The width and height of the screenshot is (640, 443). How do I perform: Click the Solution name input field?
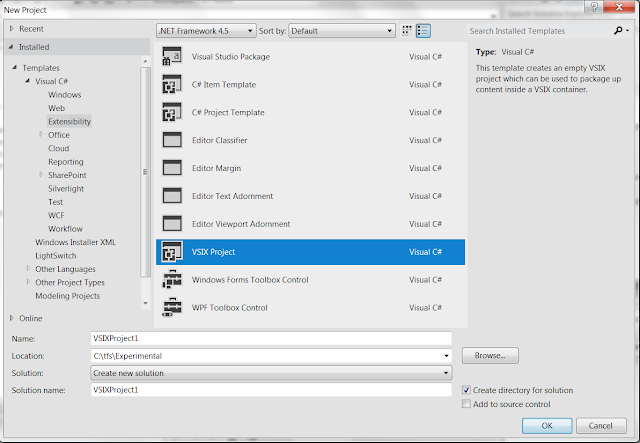(271, 390)
